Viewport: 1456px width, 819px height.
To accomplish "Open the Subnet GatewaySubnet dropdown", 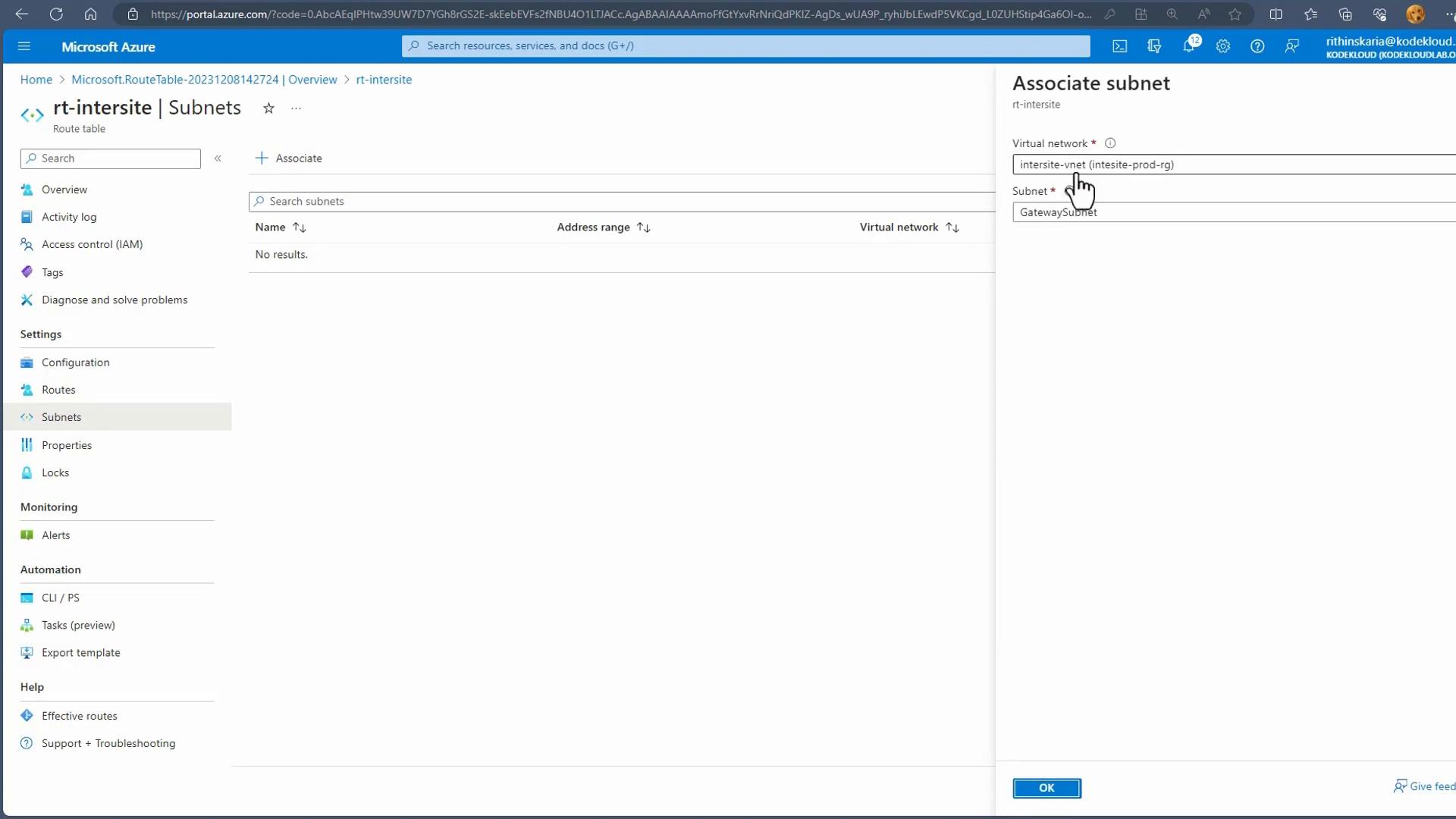I will tap(1234, 212).
